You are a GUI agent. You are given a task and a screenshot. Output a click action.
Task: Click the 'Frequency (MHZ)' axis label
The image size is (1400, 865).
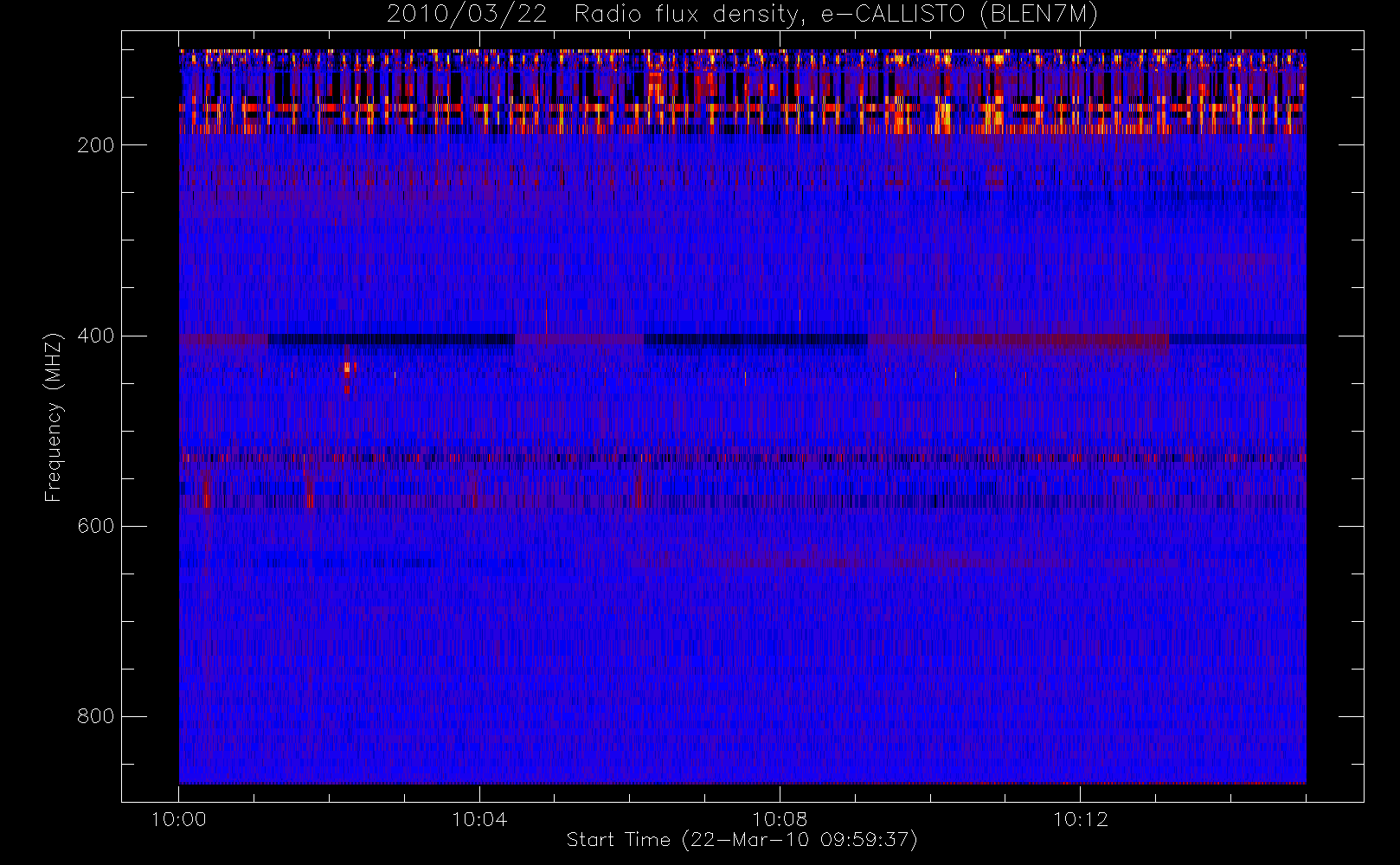click(x=54, y=417)
